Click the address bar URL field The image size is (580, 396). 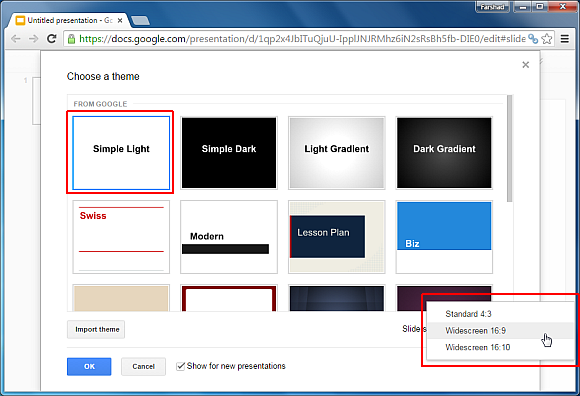point(302,38)
